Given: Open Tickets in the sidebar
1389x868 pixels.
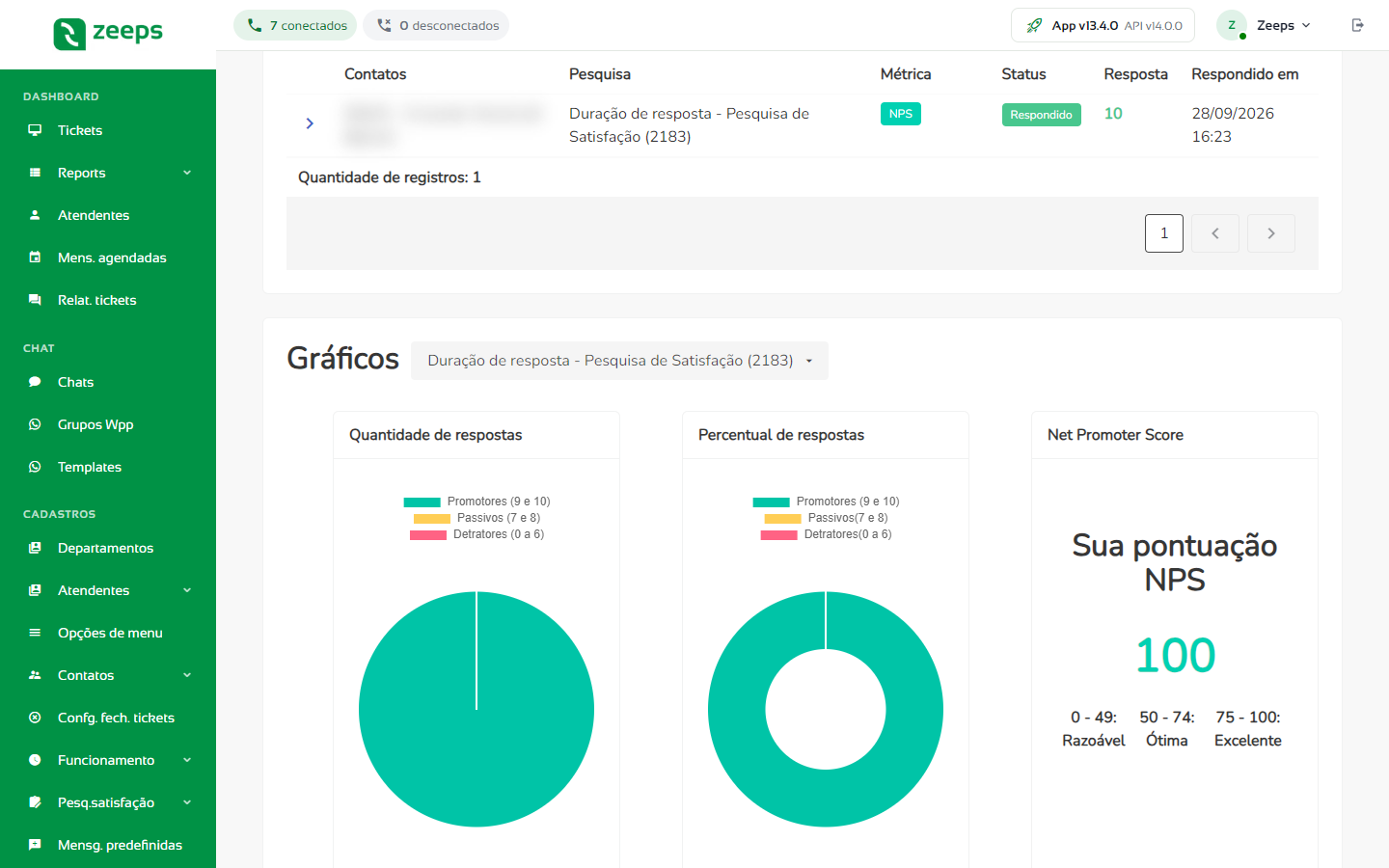Looking at the screenshot, I should 108,130.
